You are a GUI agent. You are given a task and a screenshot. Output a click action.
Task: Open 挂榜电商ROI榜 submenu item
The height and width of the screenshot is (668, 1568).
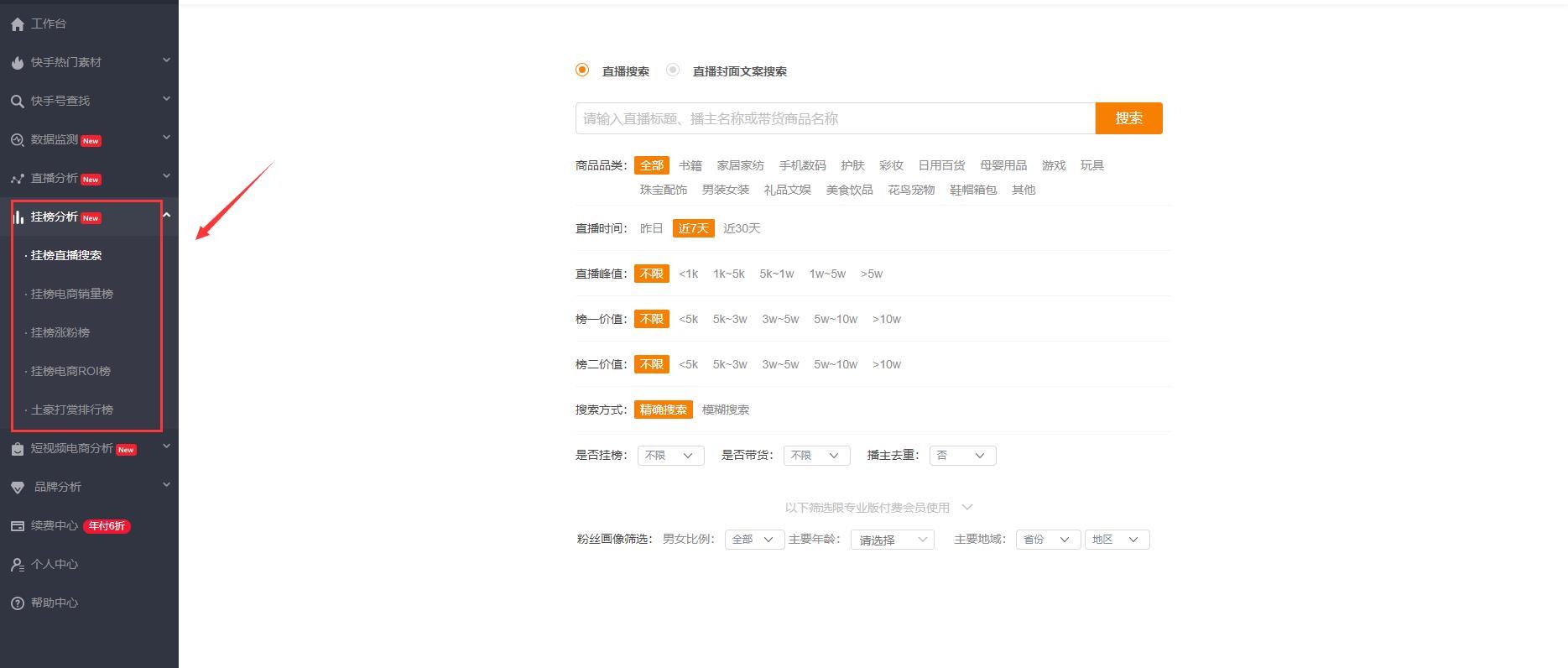[x=70, y=371]
